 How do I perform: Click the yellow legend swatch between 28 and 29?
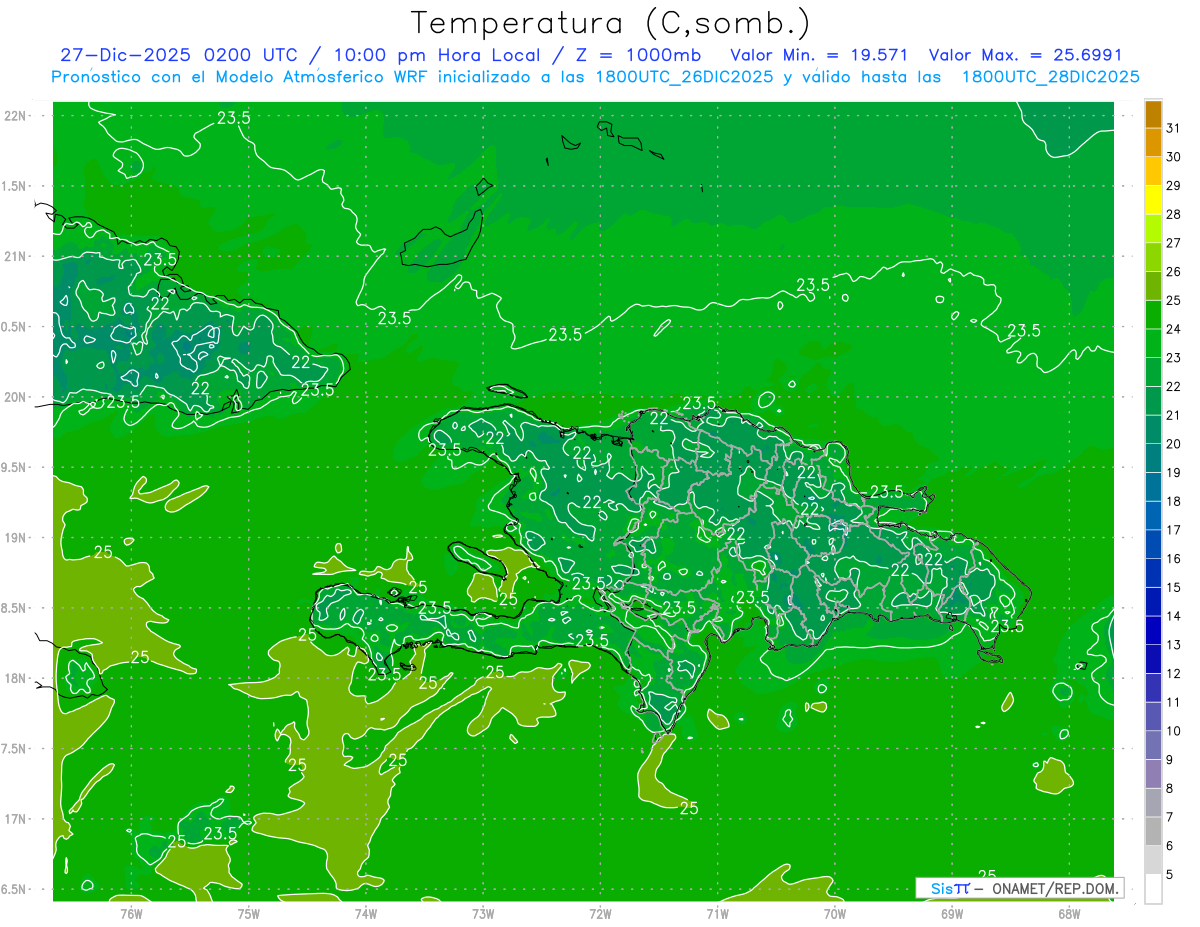[x=1153, y=200]
